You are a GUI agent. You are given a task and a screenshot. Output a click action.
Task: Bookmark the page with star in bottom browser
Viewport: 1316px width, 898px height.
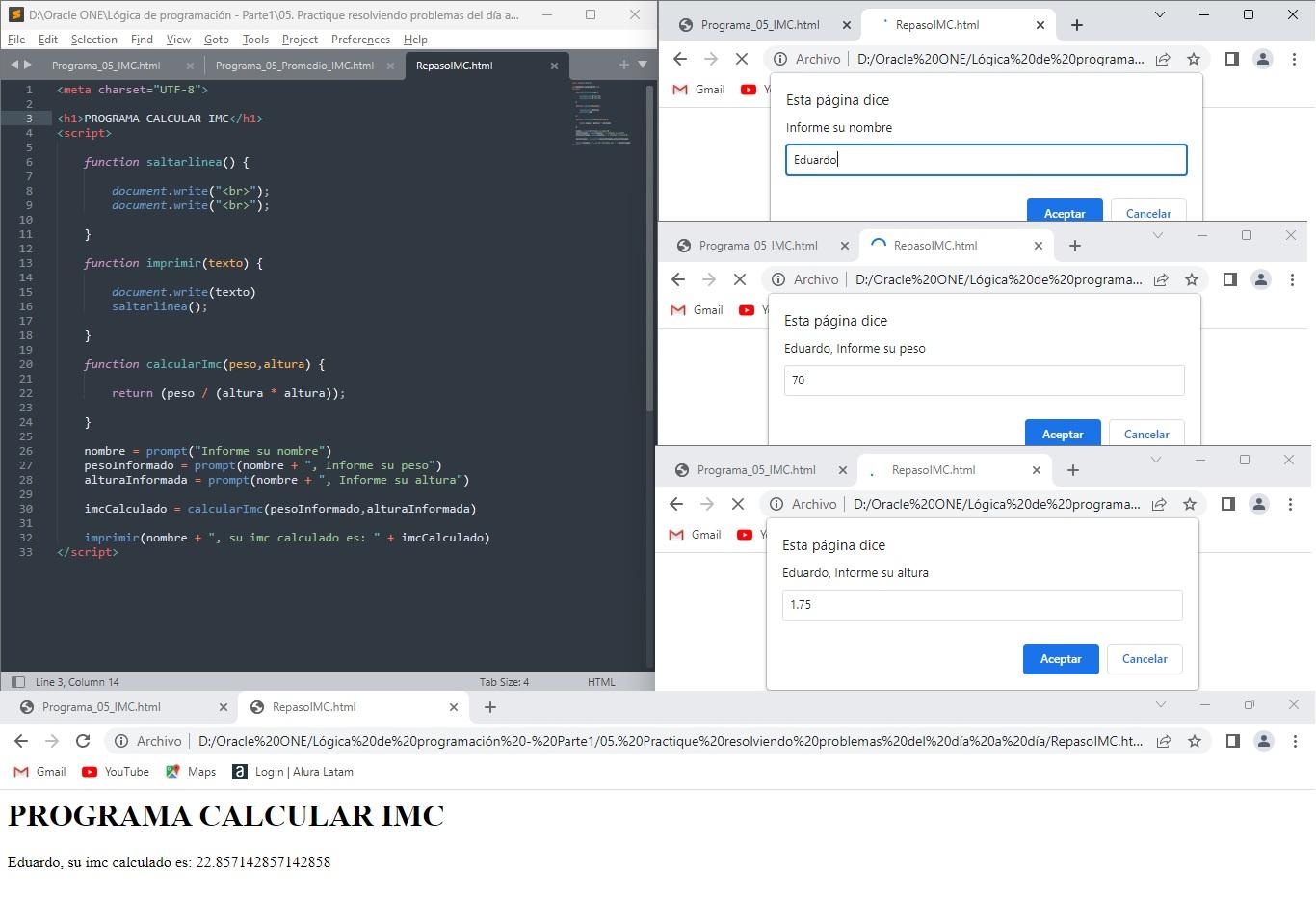(x=1195, y=741)
